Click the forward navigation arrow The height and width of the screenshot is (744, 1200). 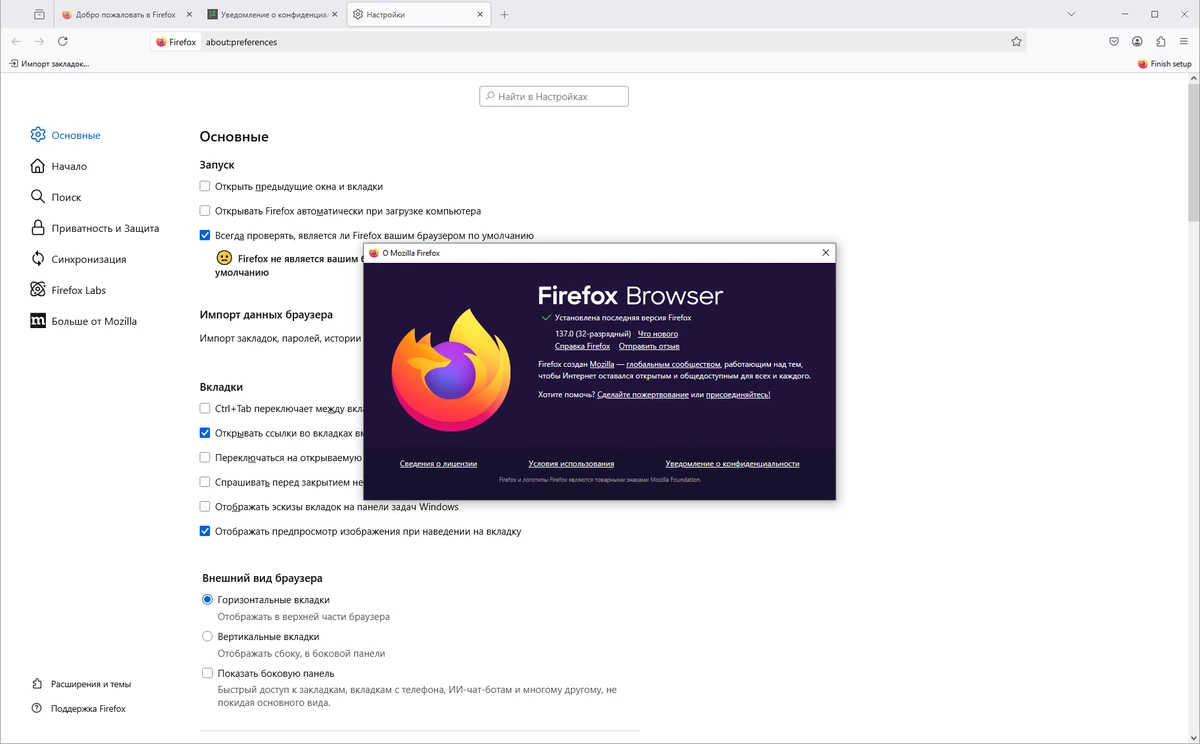(x=39, y=42)
